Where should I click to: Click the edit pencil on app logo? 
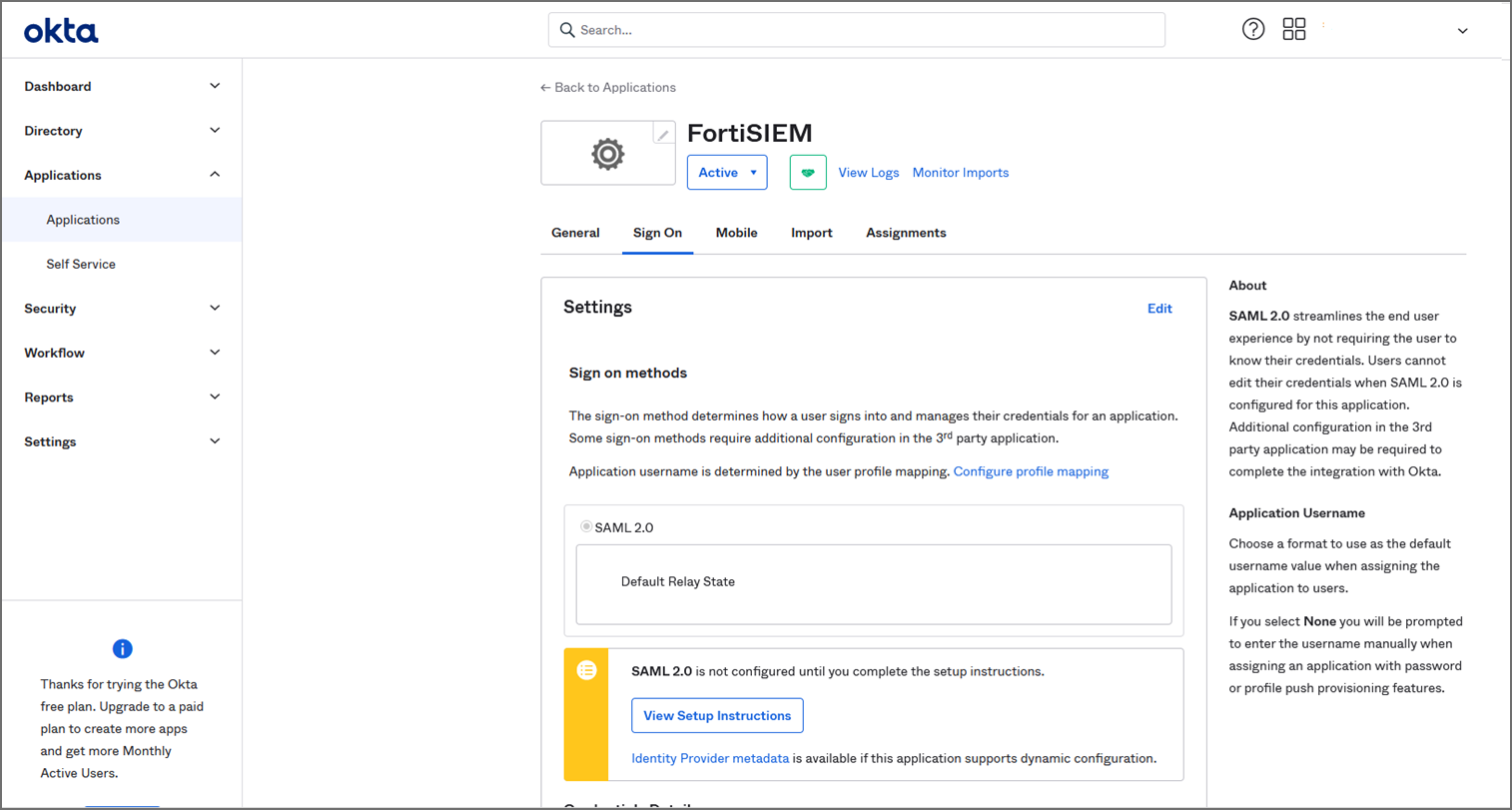click(663, 135)
